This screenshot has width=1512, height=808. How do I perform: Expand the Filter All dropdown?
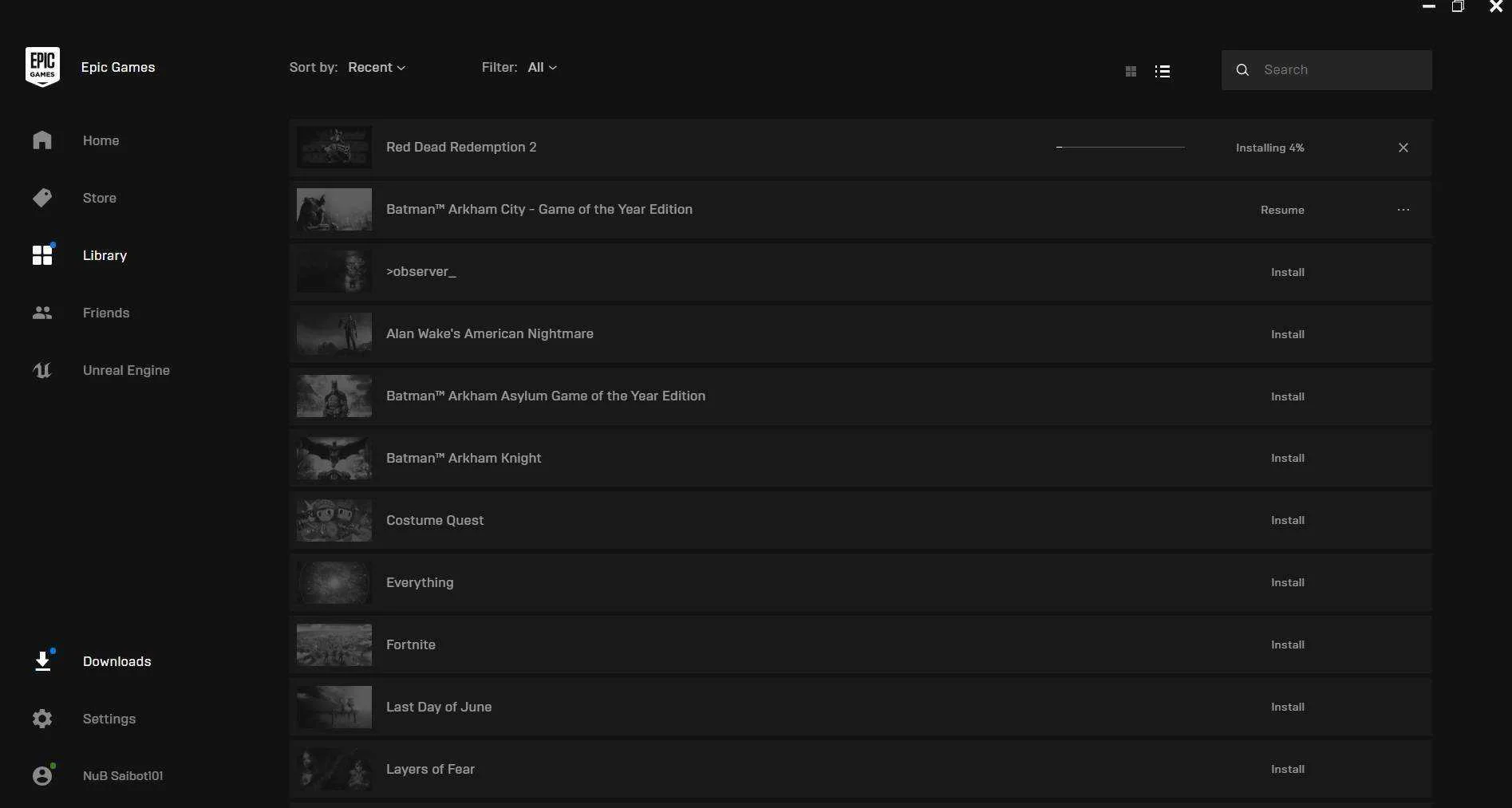543,67
